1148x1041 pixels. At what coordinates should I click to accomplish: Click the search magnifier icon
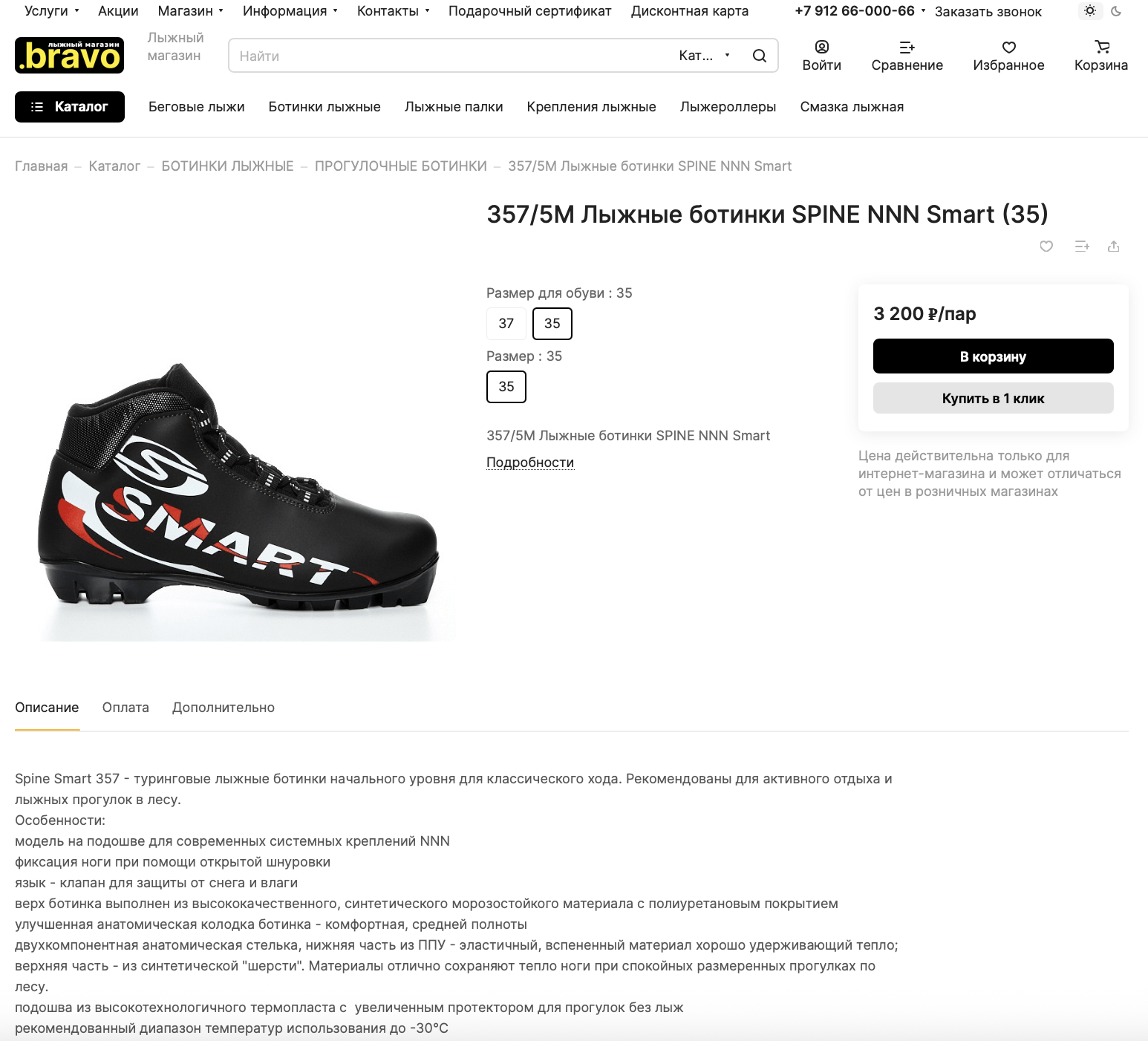759,56
